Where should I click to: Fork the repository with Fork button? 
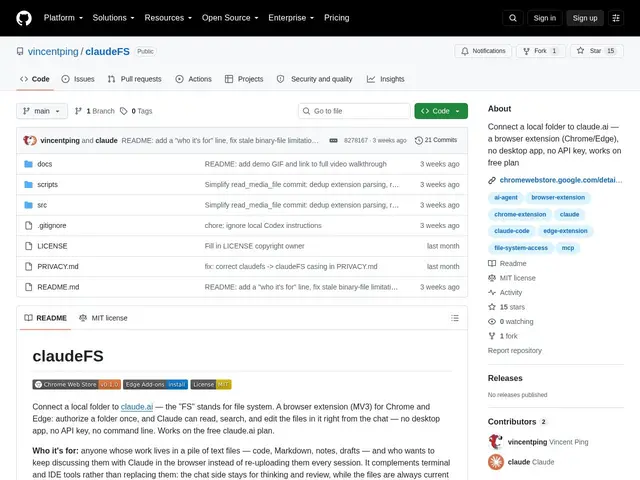[x=541, y=51]
